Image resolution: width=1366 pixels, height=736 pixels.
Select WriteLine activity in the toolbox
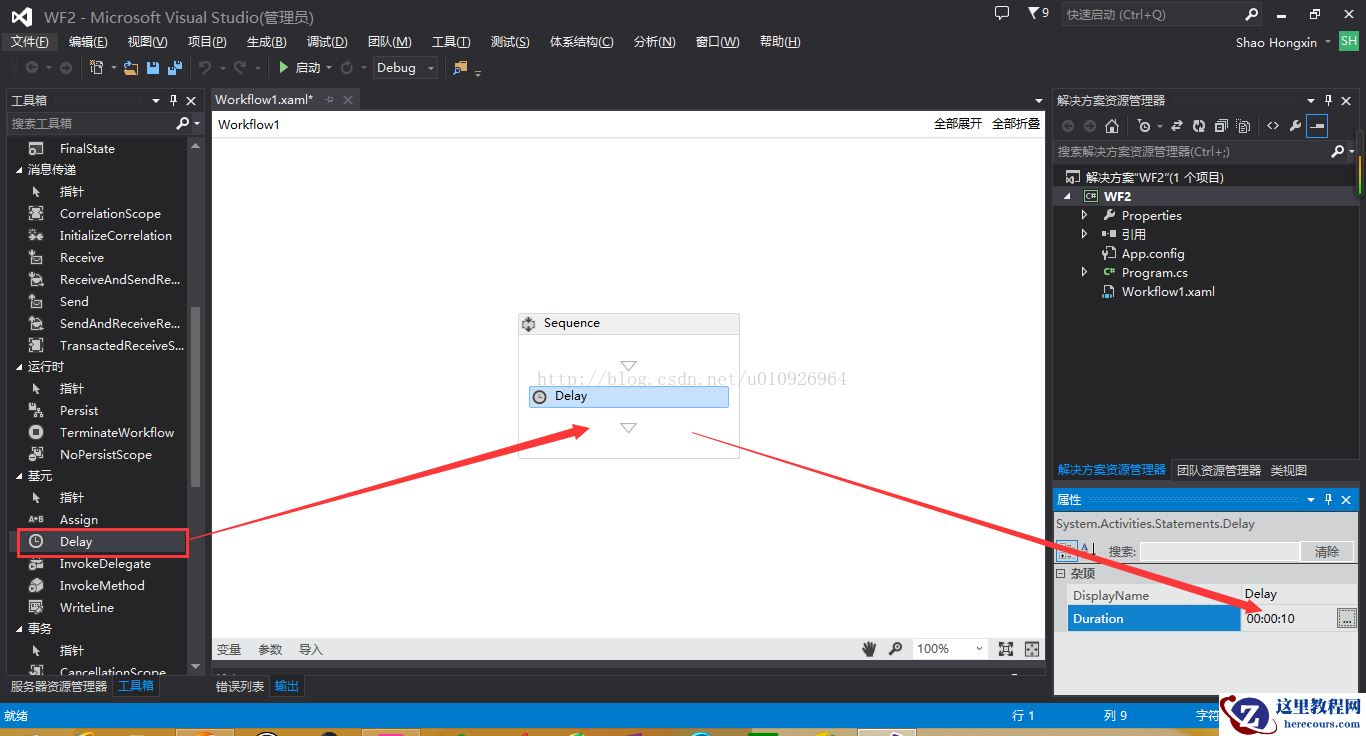pos(86,607)
